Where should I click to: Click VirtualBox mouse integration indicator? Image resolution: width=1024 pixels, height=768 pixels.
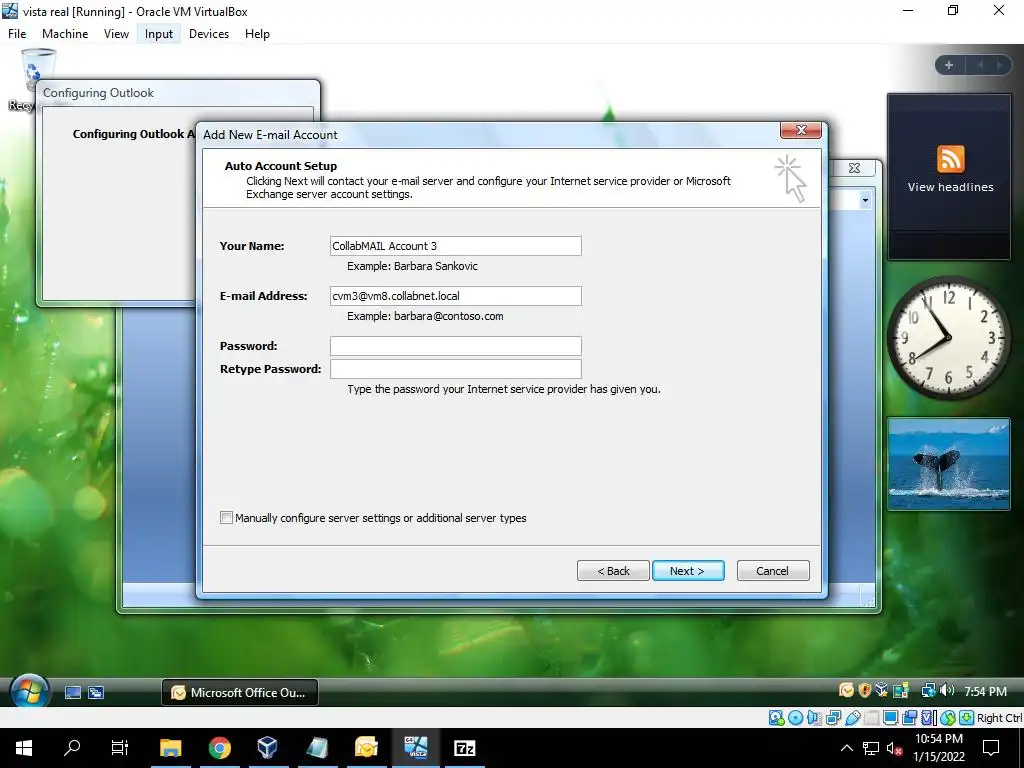pyautogui.click(x=948, y=718)
